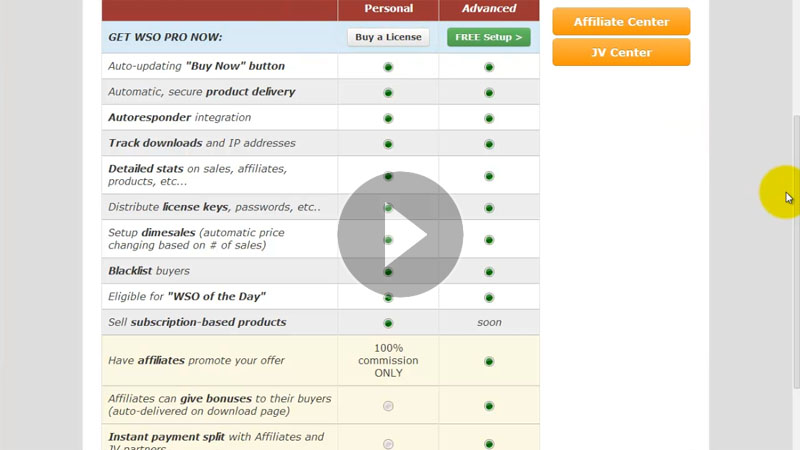Click Advanced green dot for Detailed stats row

[489, 176]
